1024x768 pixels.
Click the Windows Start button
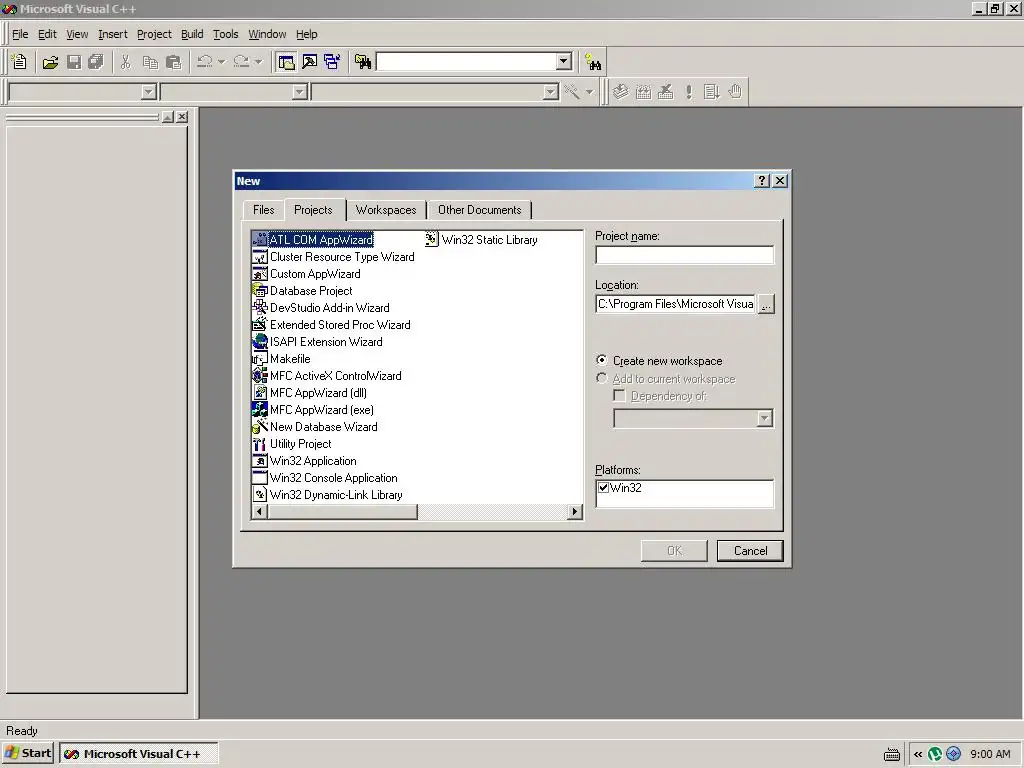[28, 753]
